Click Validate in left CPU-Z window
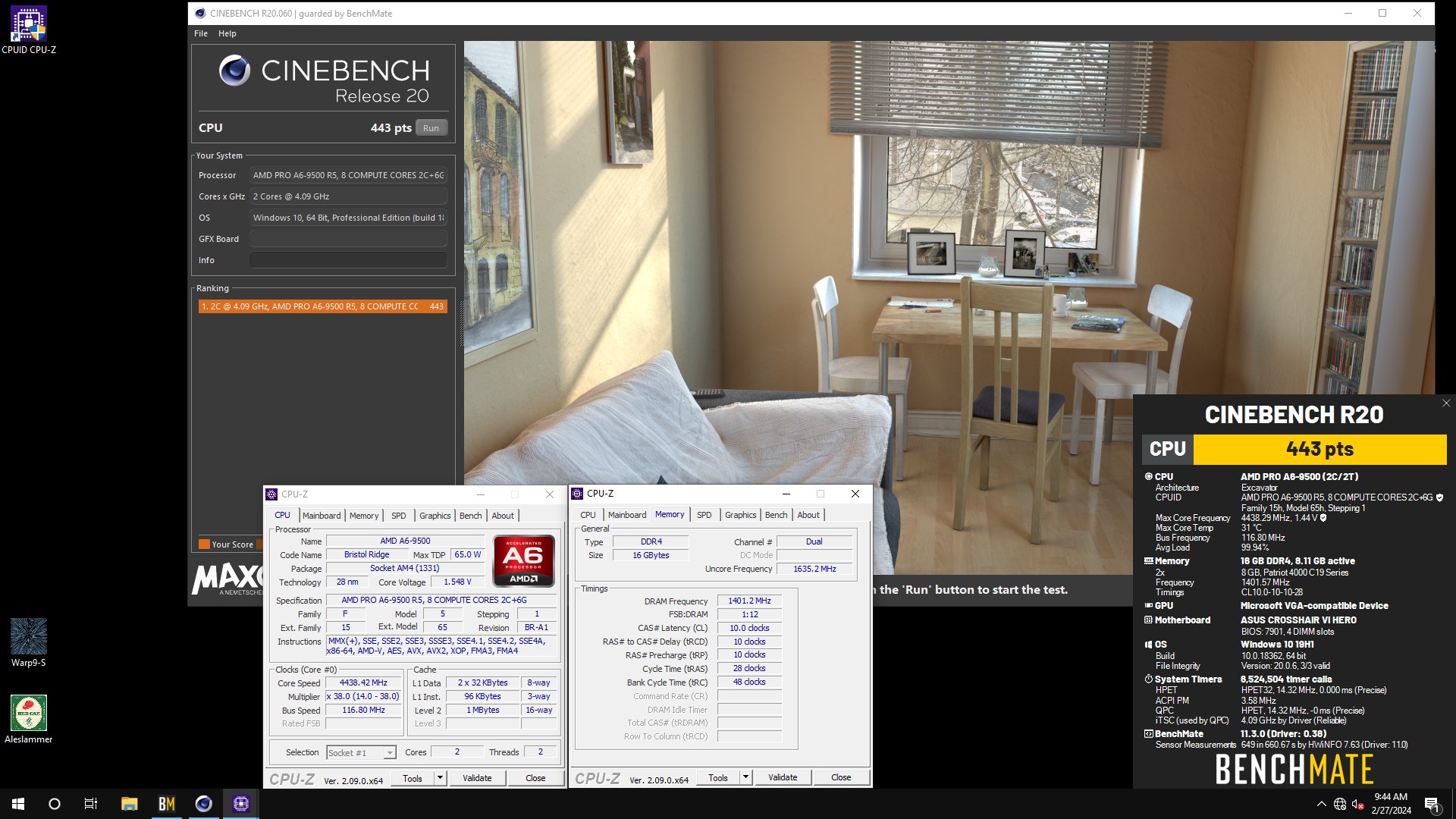This screenshot has height=819, width=1456. 477,779
